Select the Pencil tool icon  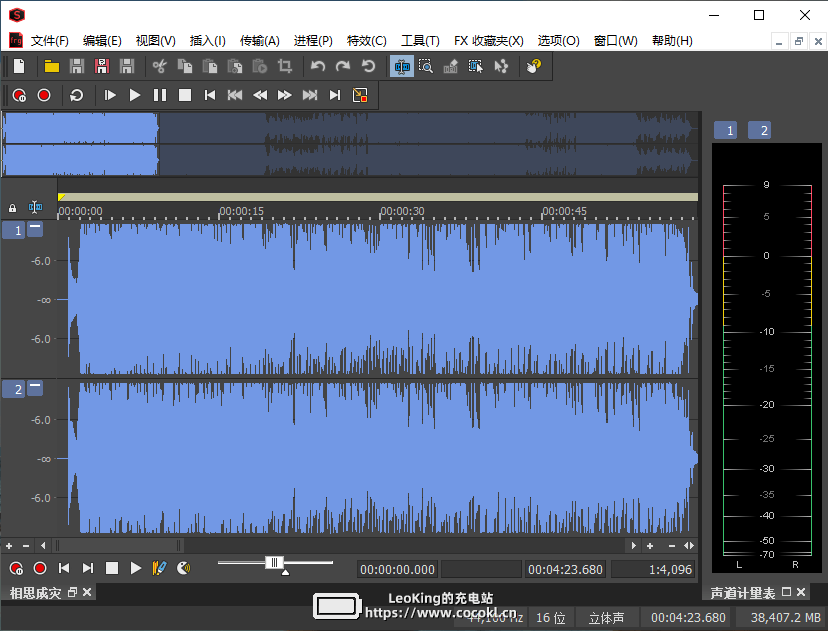pyautogui.click(x=450, y=66)
